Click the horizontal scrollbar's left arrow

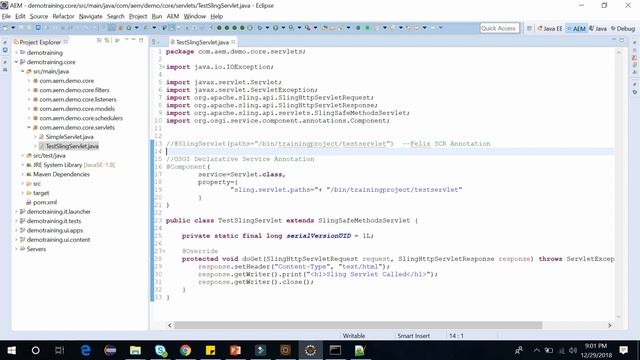pos(170,325)
